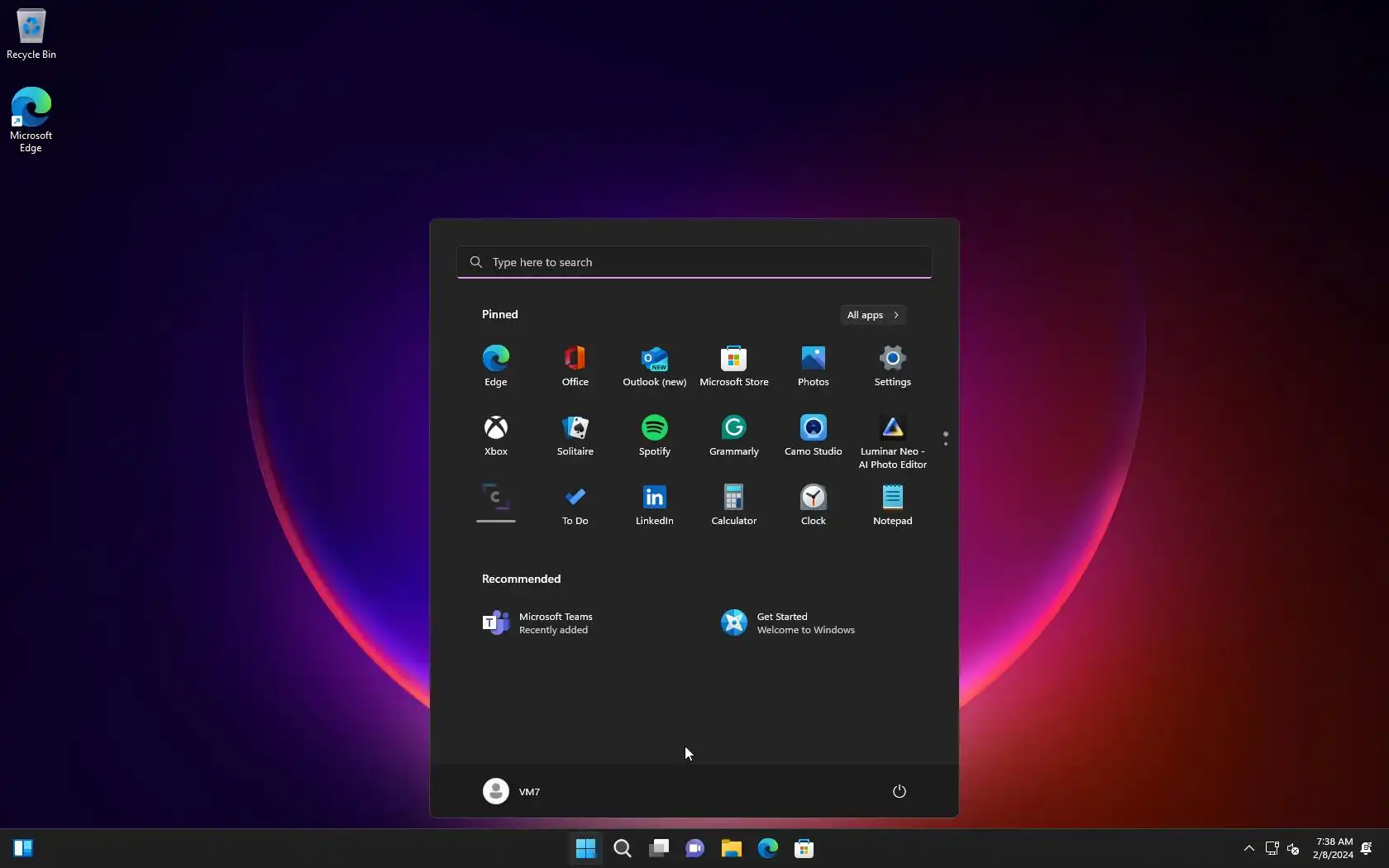
Task: Open Edge from the pinned apps
Action: [x=496, y=366]
